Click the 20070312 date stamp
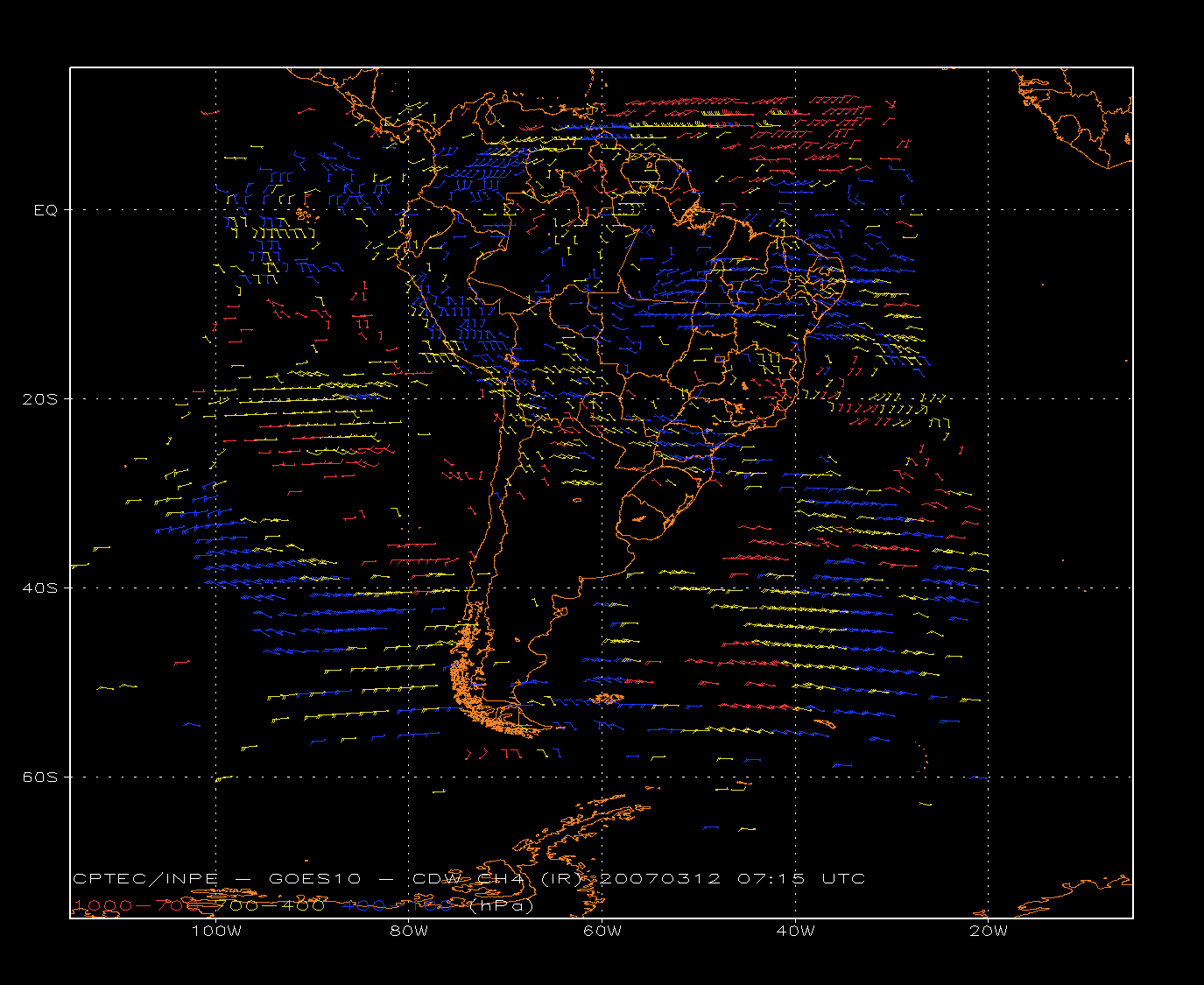This screenshot has width=1204, height=985. [x=660, y=879]
